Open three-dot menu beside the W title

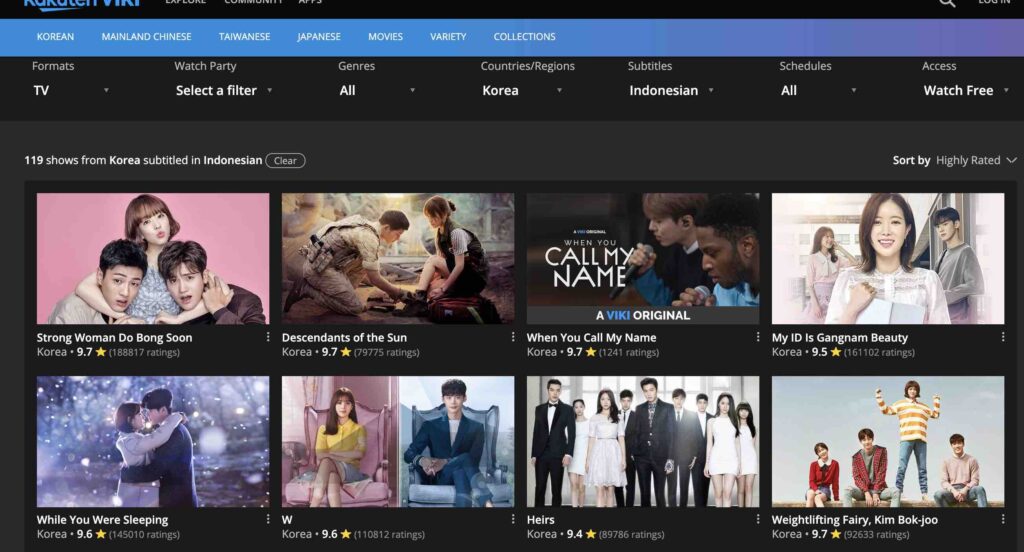tap(513, 519)
